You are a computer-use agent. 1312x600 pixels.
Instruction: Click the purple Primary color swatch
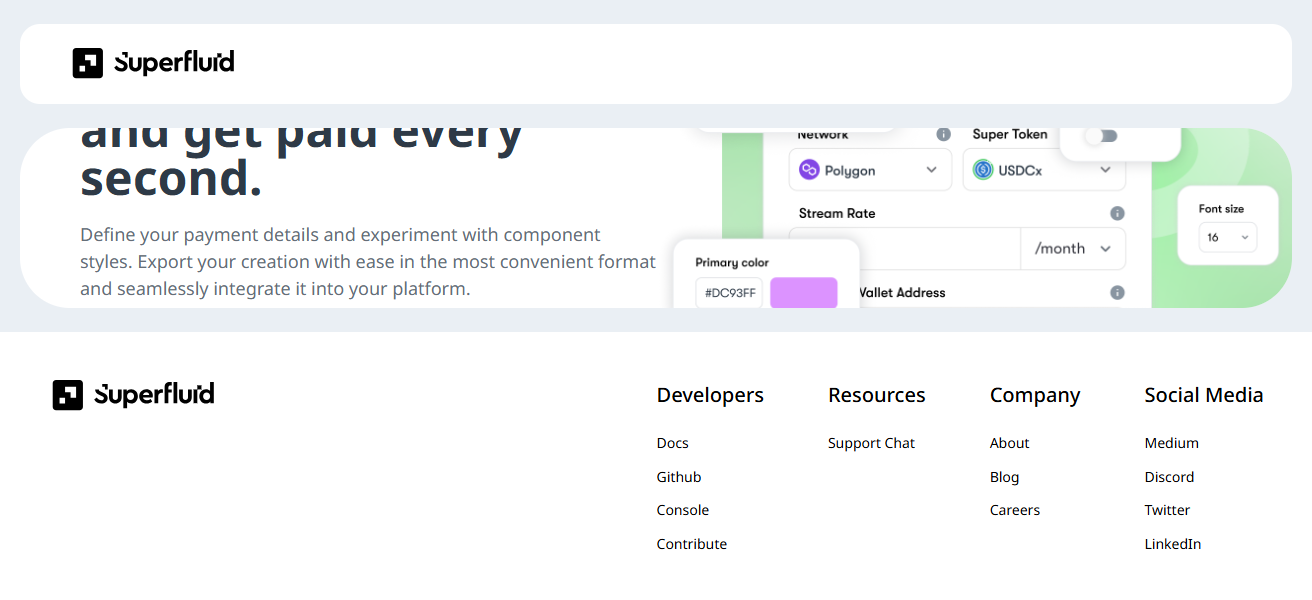[803, 293]
